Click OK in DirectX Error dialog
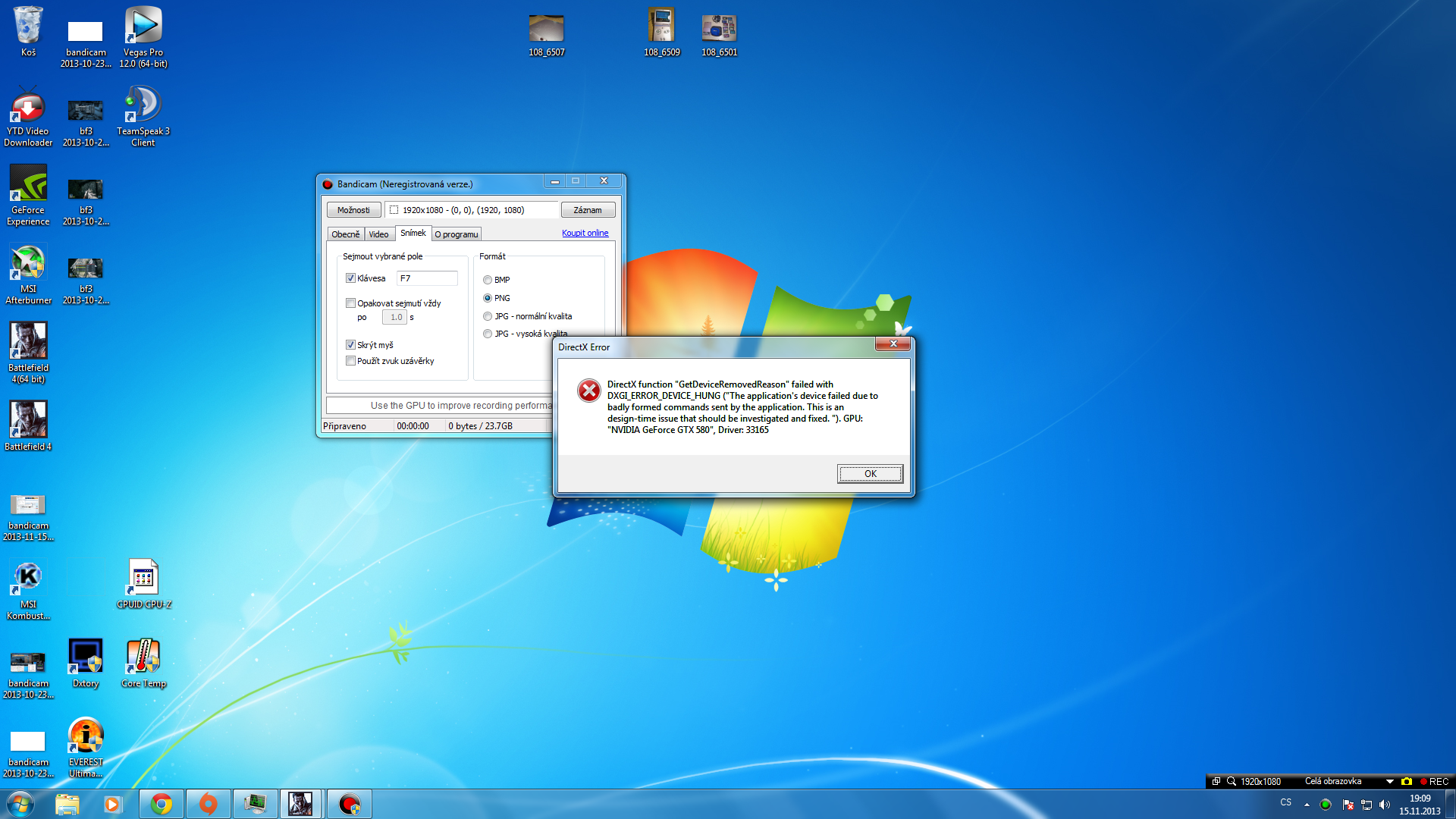 pos(870,474)
